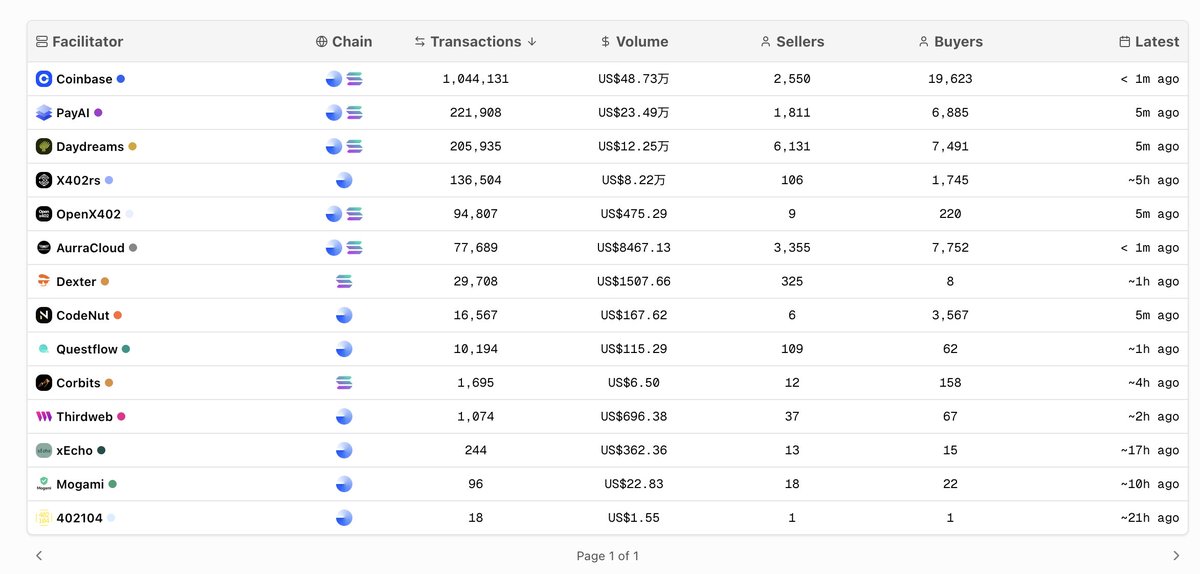The image size is (1200, 574).
Task: Click the OpenX402 logo icon
Action: 44,214
